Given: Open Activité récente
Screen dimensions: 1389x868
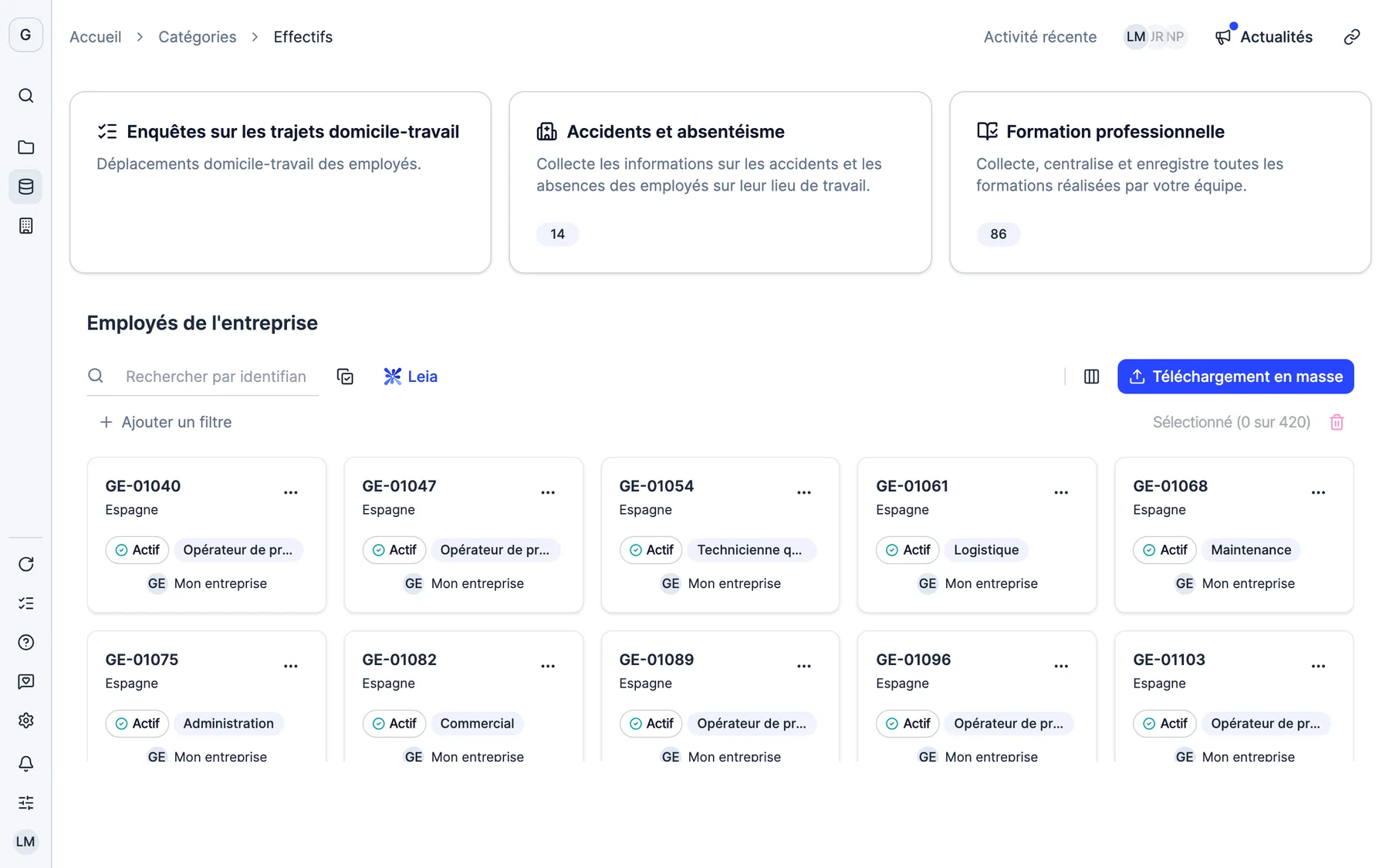Looking at the screenshot, I should pos(1039,37).
